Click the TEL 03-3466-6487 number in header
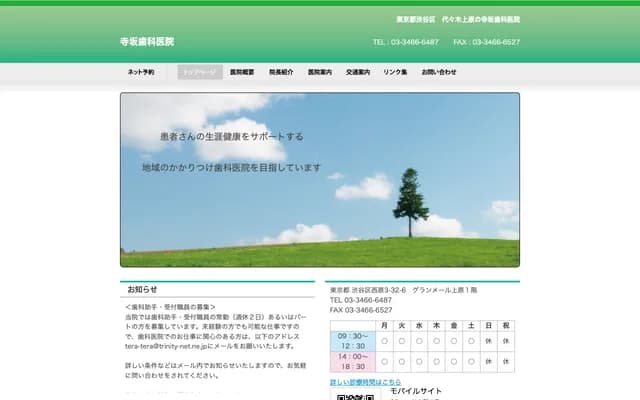The image size is (640, 400). tap(405, 42)
